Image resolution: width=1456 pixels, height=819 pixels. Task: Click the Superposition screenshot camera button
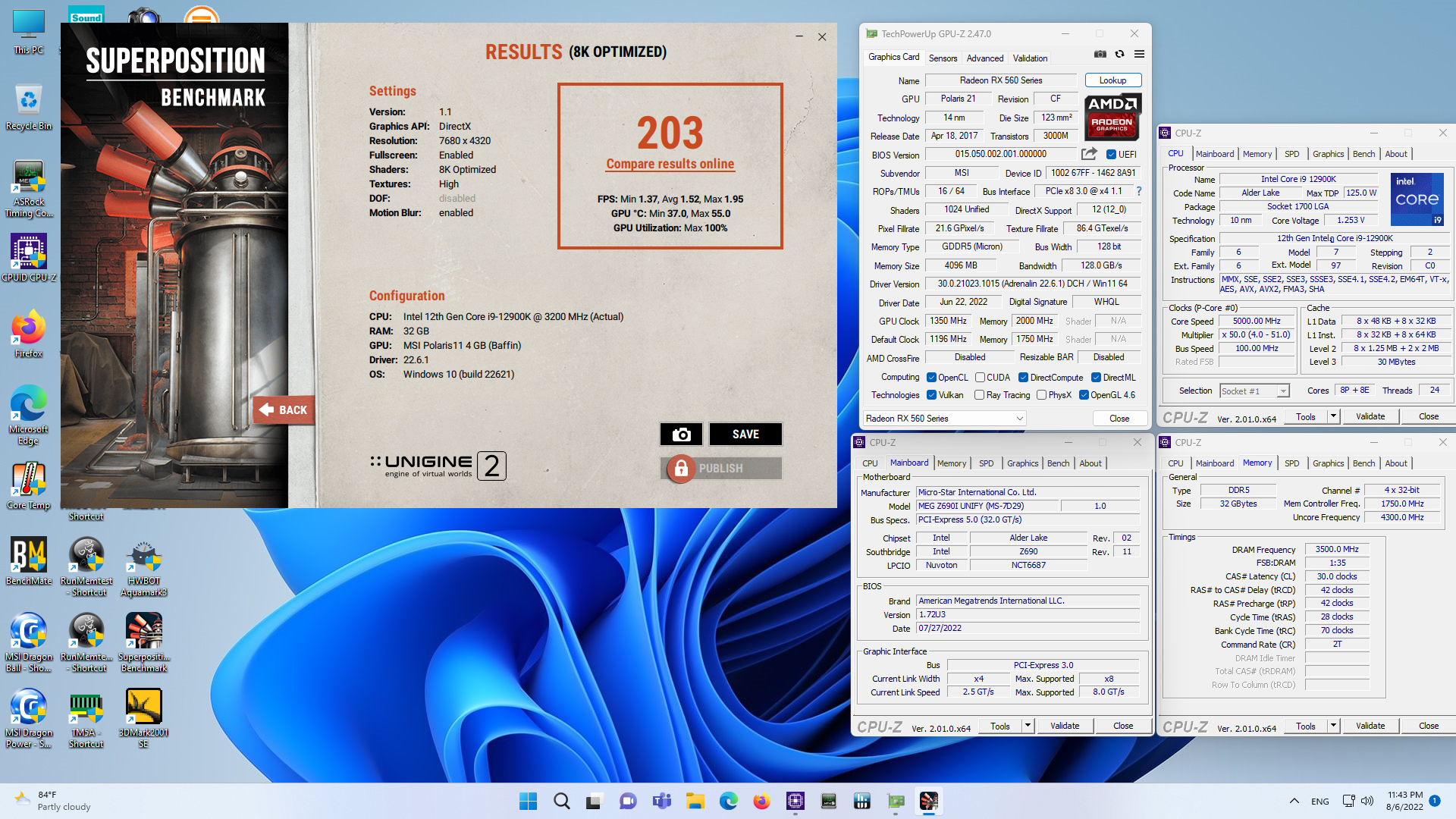[681, 435]
